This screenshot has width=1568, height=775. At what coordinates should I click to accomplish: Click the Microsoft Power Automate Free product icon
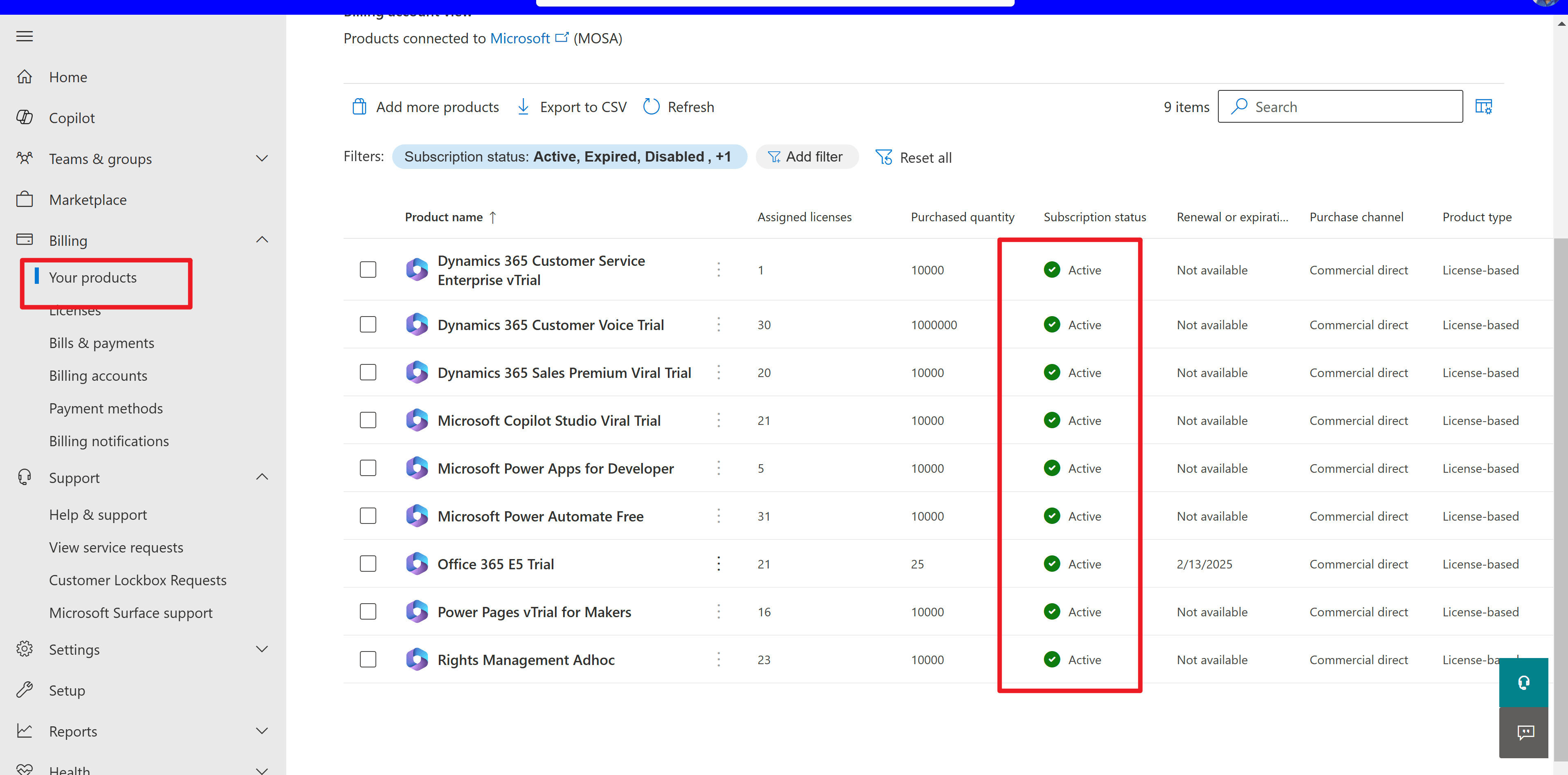[x=417, y=516]
